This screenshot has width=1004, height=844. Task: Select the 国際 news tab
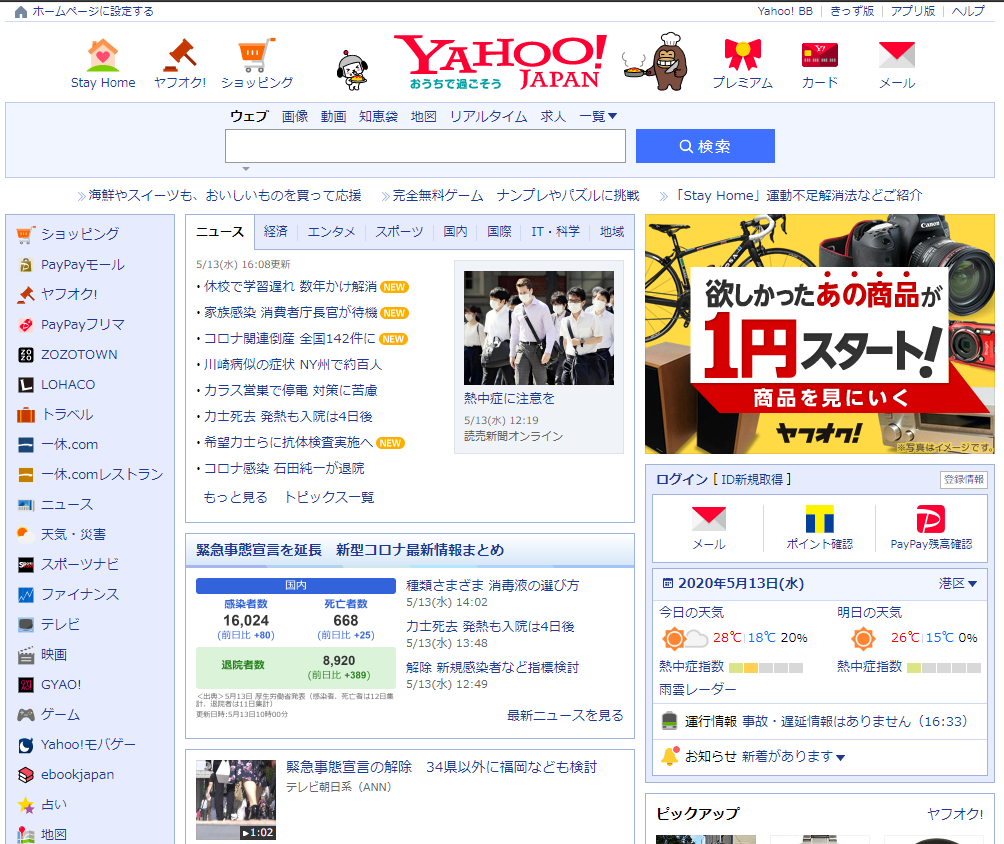coord(499,232)
